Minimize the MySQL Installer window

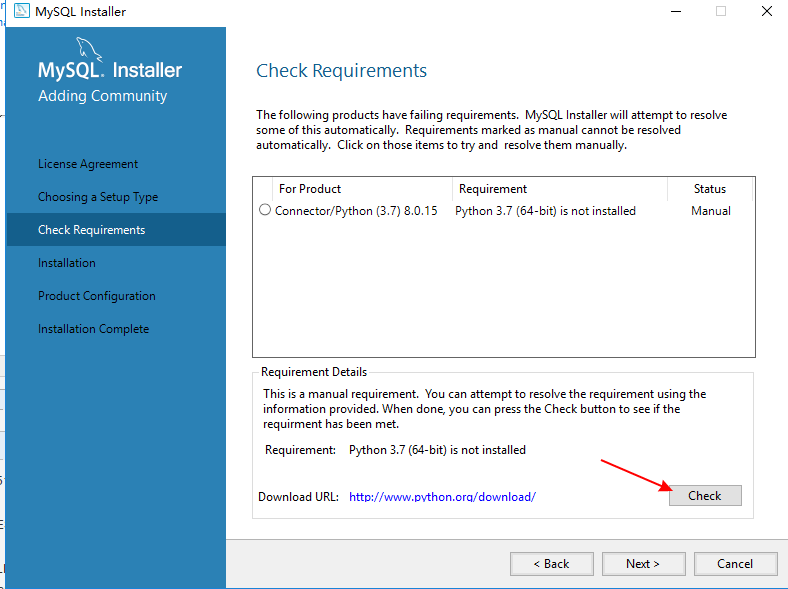676,12
